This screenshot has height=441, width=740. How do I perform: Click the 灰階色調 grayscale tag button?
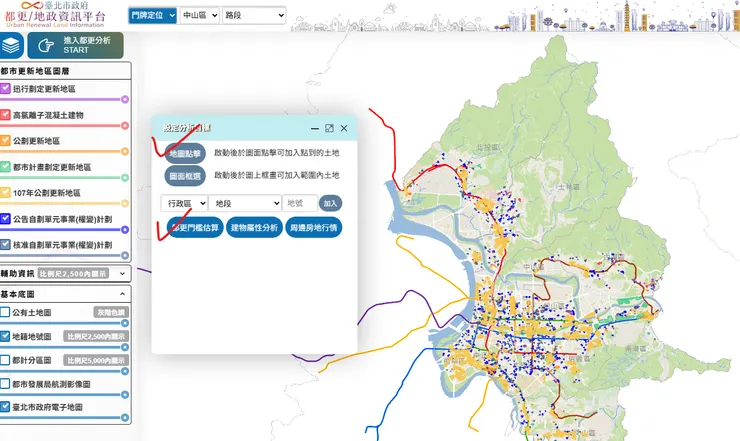pos(111,312)
